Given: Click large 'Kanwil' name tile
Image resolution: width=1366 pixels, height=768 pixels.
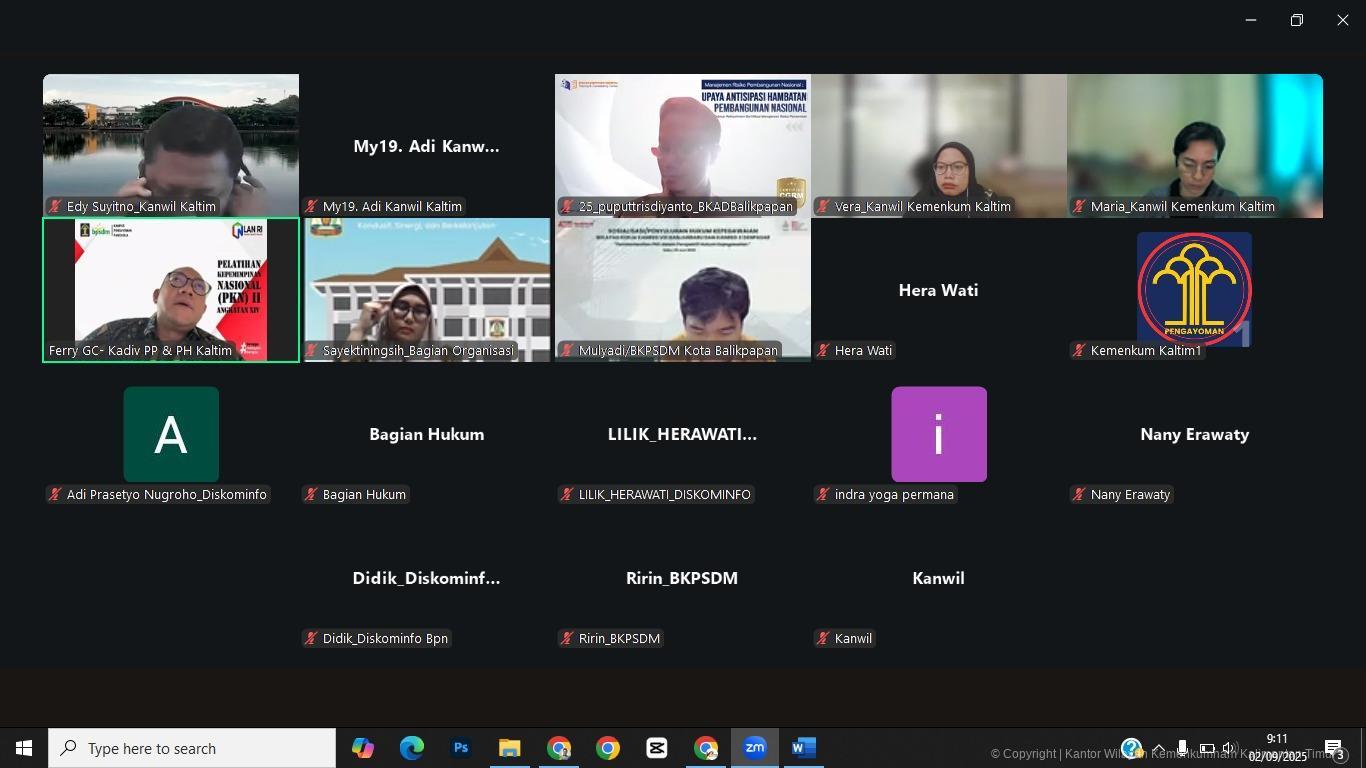Looking at the screenshot, I should (x=938, y=578).
